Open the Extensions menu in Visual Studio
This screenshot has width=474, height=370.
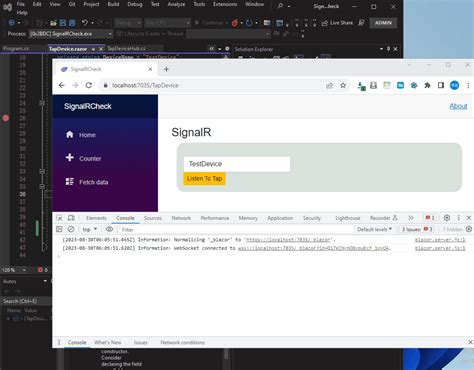225,4
